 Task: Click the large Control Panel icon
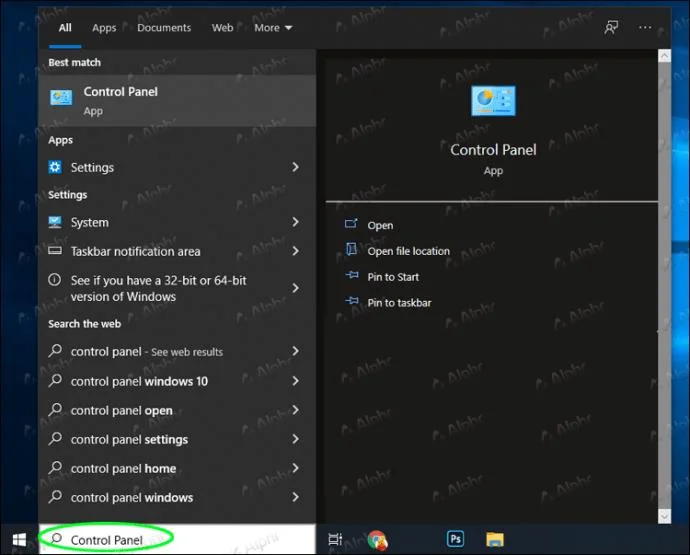493,101
